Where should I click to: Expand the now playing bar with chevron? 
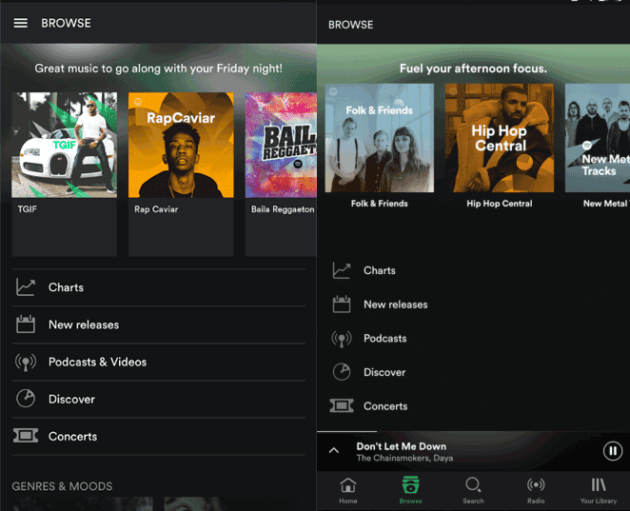pos(334,451)
